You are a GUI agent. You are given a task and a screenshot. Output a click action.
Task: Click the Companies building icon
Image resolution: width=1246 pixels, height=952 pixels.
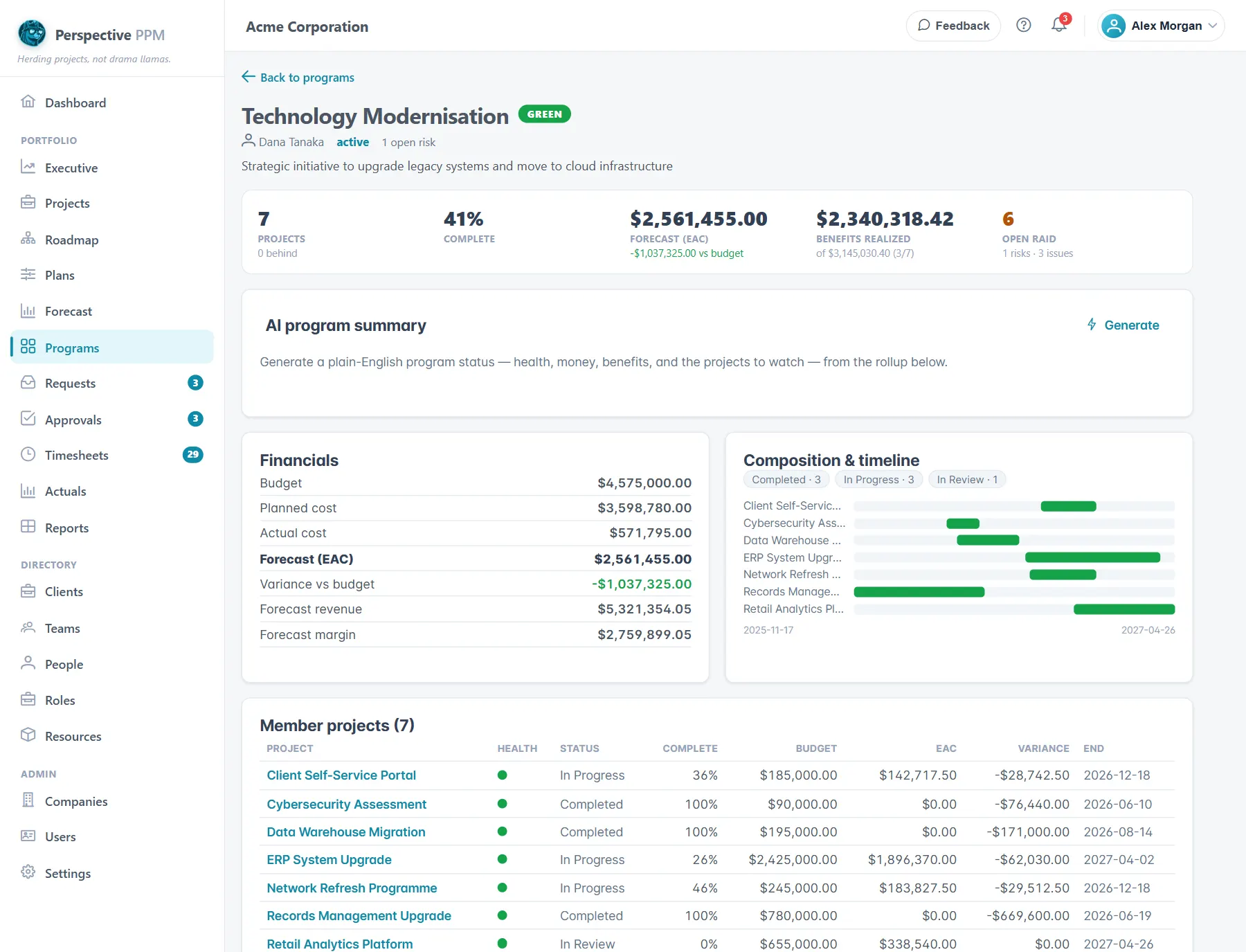pos(28,800)
